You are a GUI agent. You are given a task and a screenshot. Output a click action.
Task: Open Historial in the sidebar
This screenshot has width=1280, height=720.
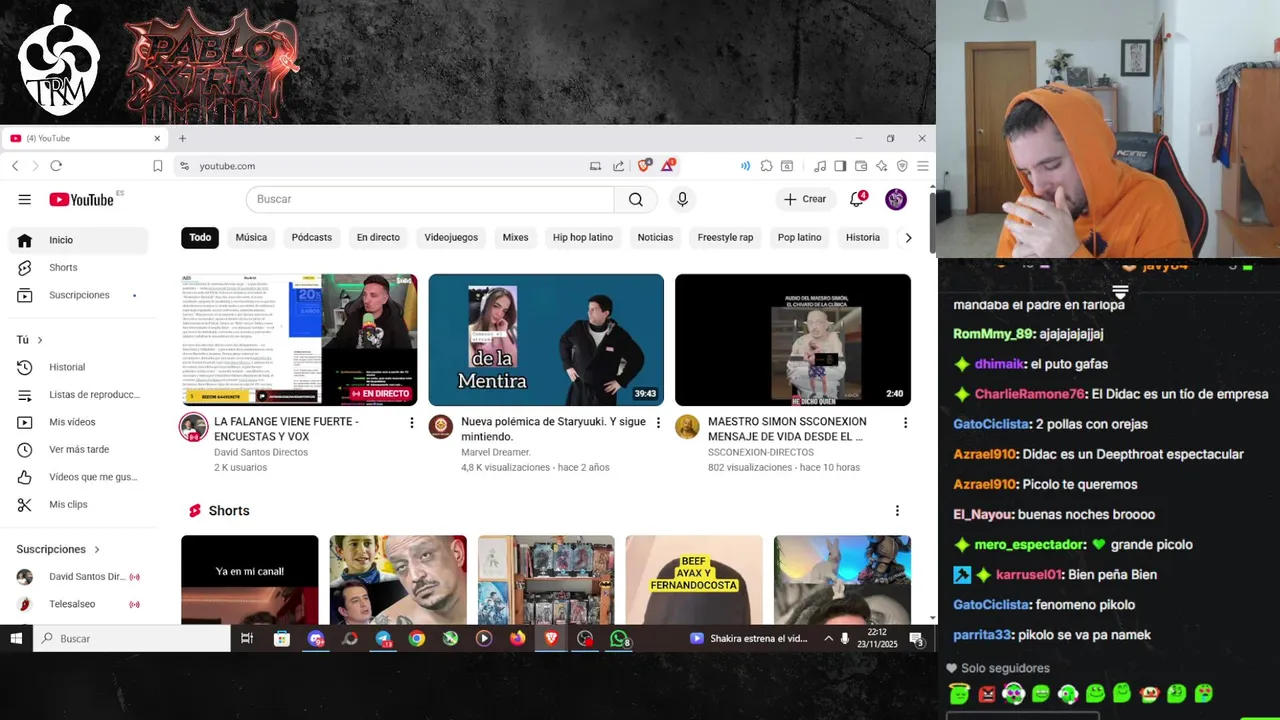click(78, 367)
